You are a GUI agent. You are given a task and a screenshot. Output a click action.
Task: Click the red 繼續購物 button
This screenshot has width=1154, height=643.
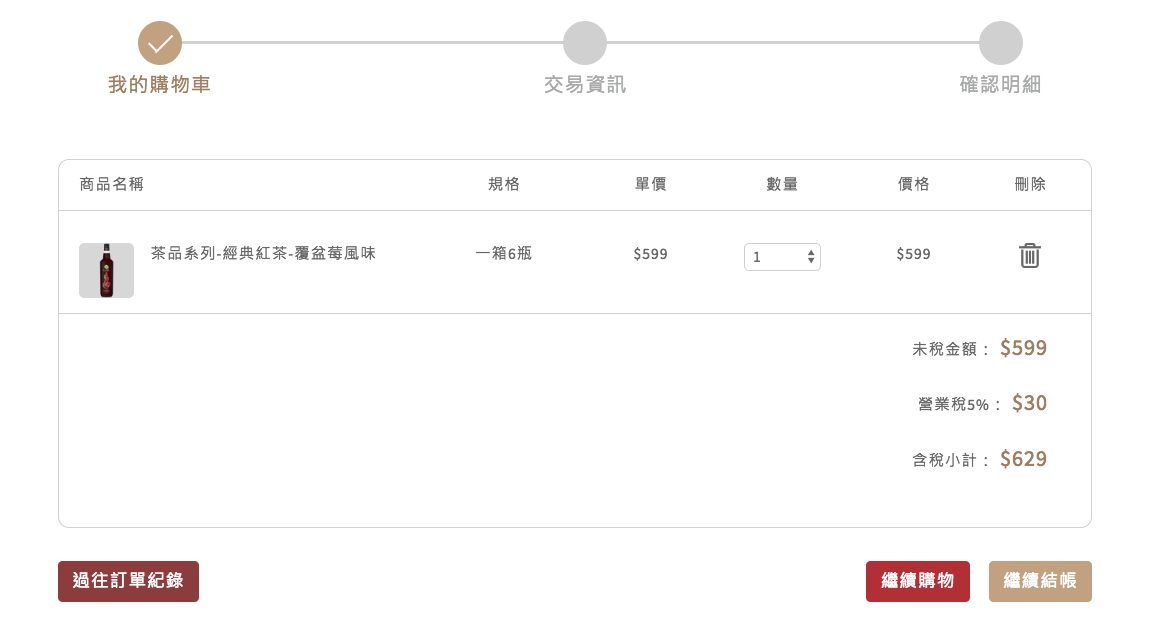point(918,581)
